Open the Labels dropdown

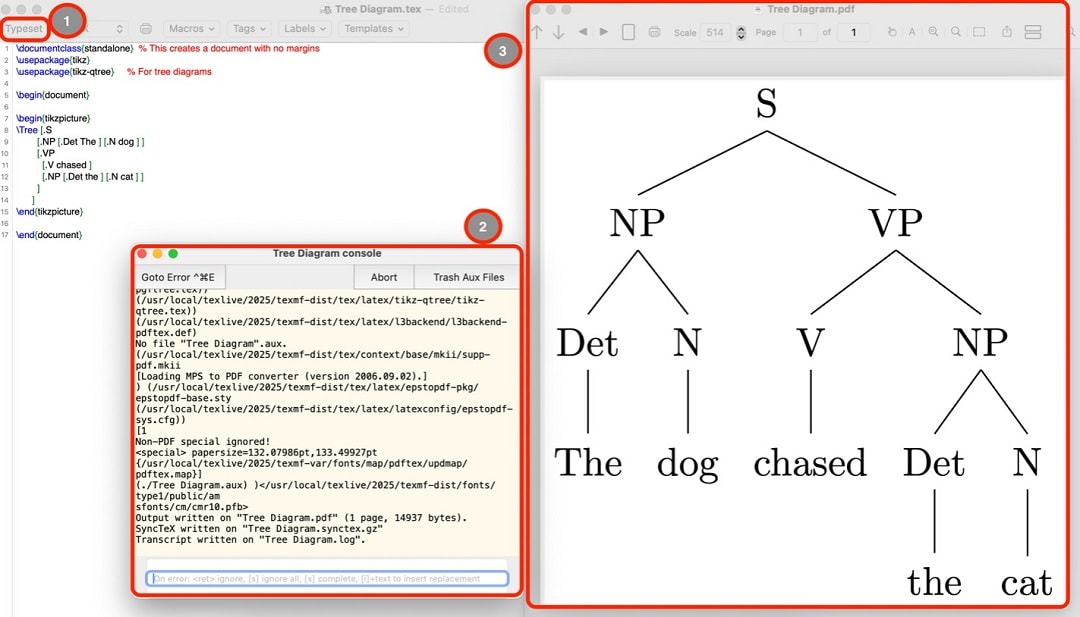(x=305, y=29)
